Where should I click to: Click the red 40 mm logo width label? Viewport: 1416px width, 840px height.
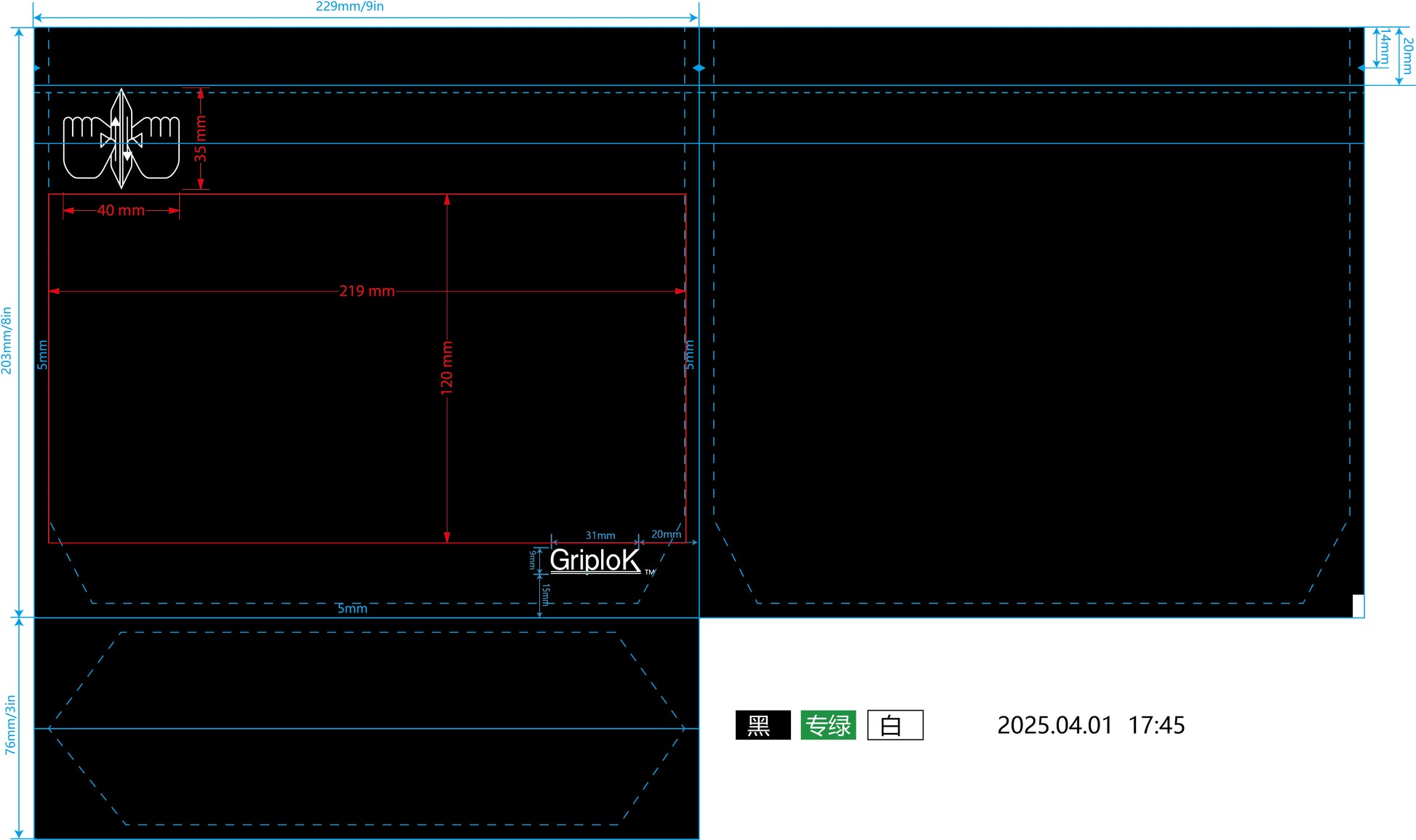(x=121, y=210)
